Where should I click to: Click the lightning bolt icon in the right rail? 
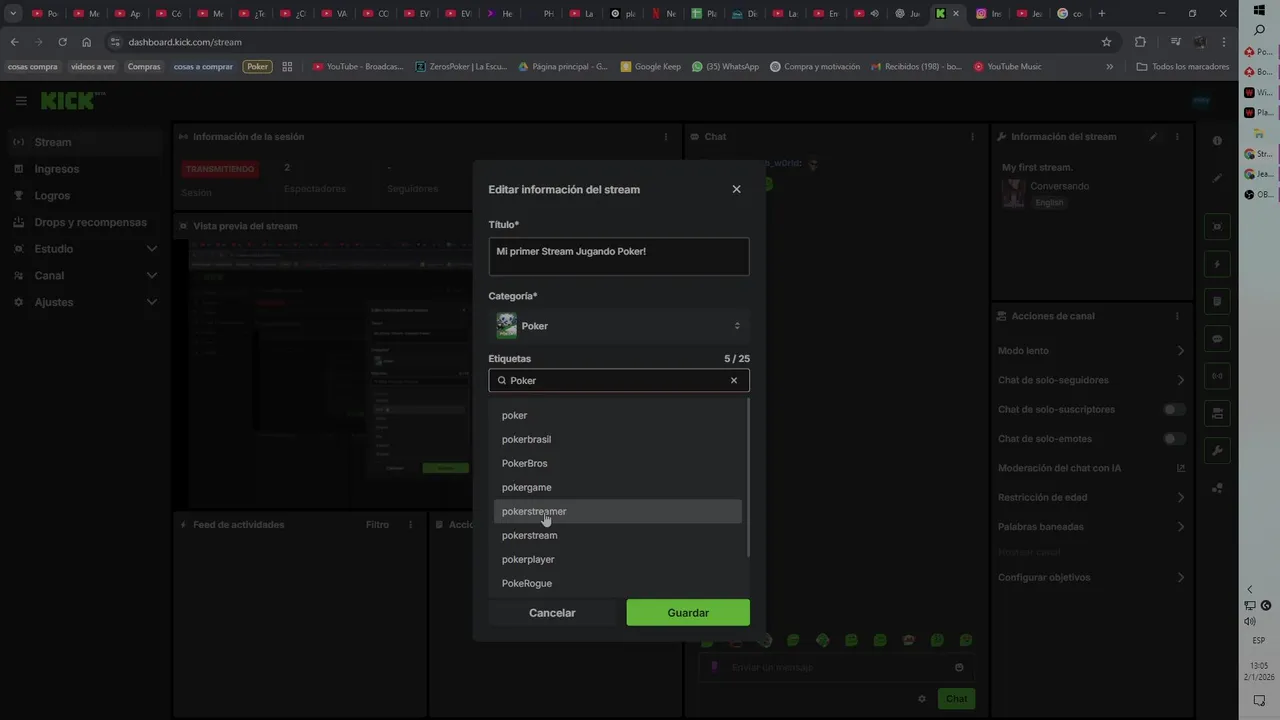[x=1217, y=264]
